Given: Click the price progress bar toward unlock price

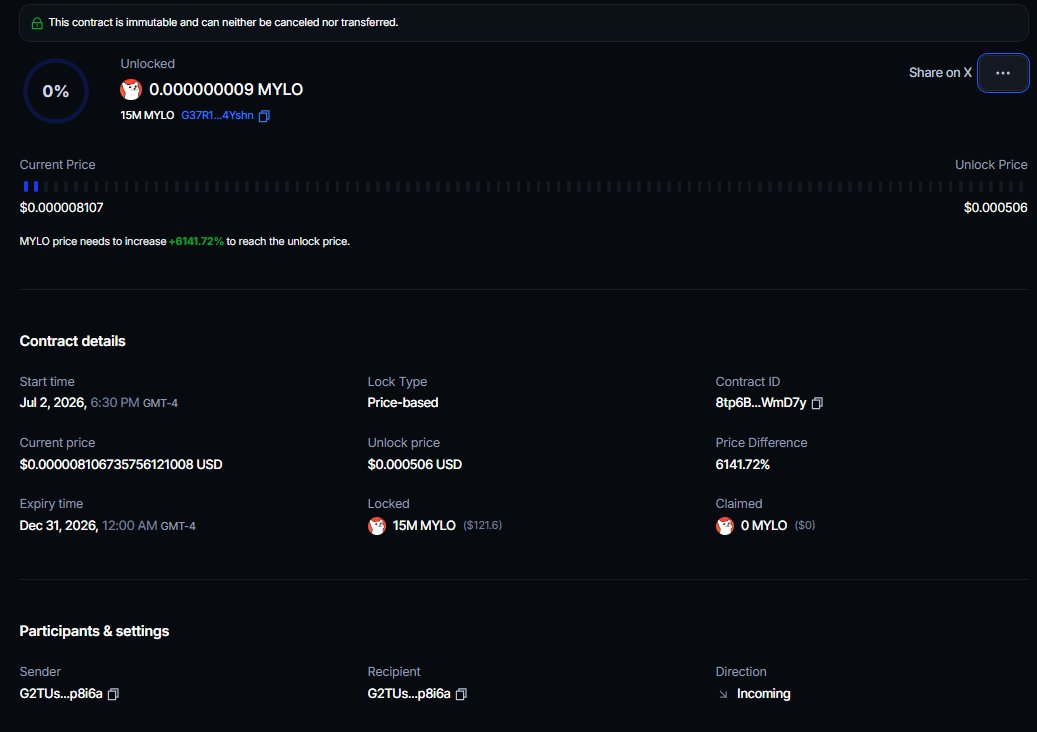Looking at the screenshot, I should [524, 186].
